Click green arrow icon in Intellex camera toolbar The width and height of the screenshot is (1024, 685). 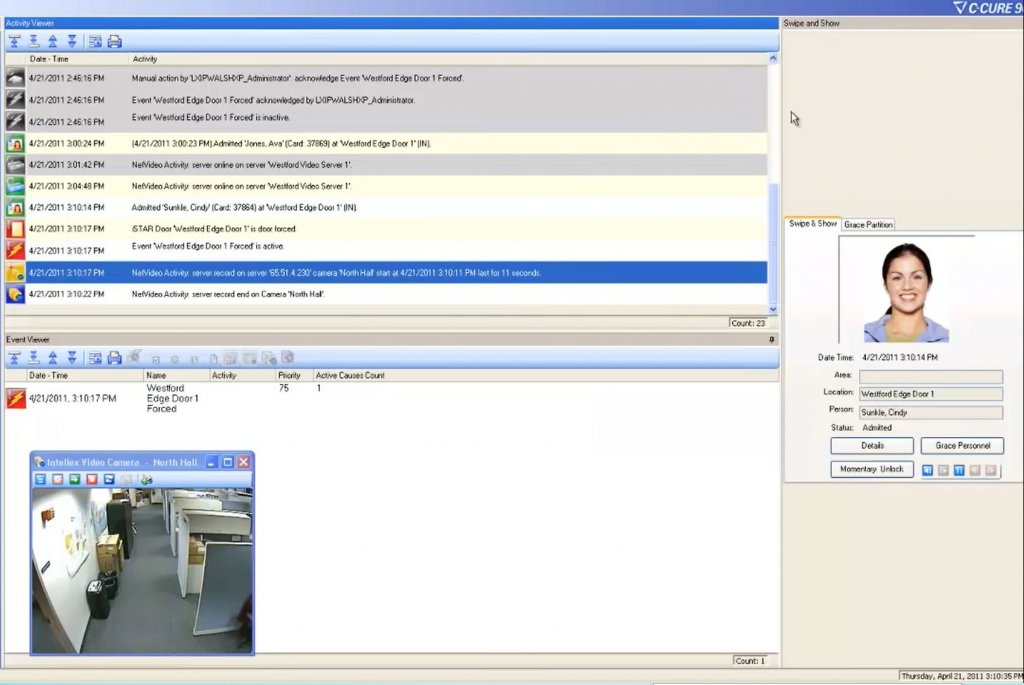pos(74,479)
